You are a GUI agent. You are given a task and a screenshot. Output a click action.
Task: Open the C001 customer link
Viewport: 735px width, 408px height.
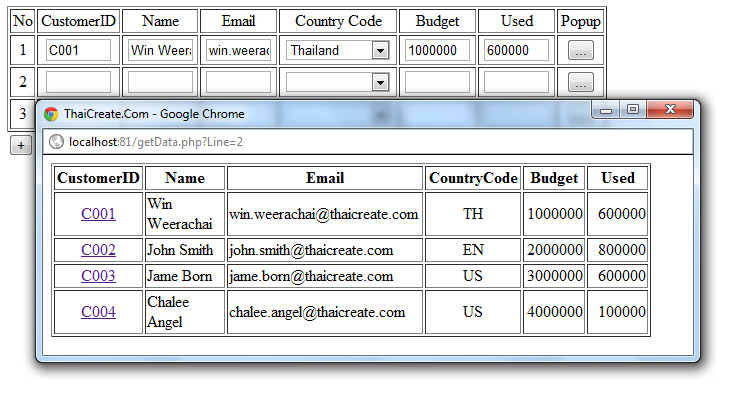(98, 213)
